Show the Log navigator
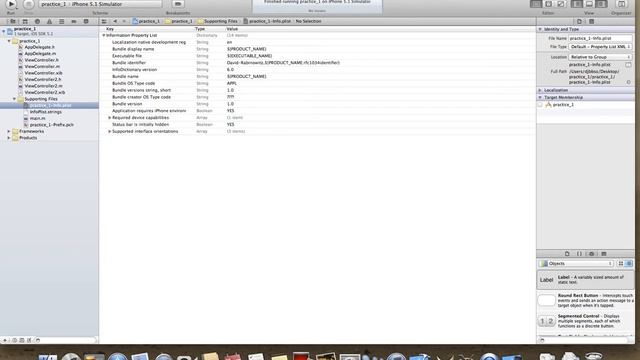The height and width of the screenshot is (360, 640). click(x=86, y=21)
